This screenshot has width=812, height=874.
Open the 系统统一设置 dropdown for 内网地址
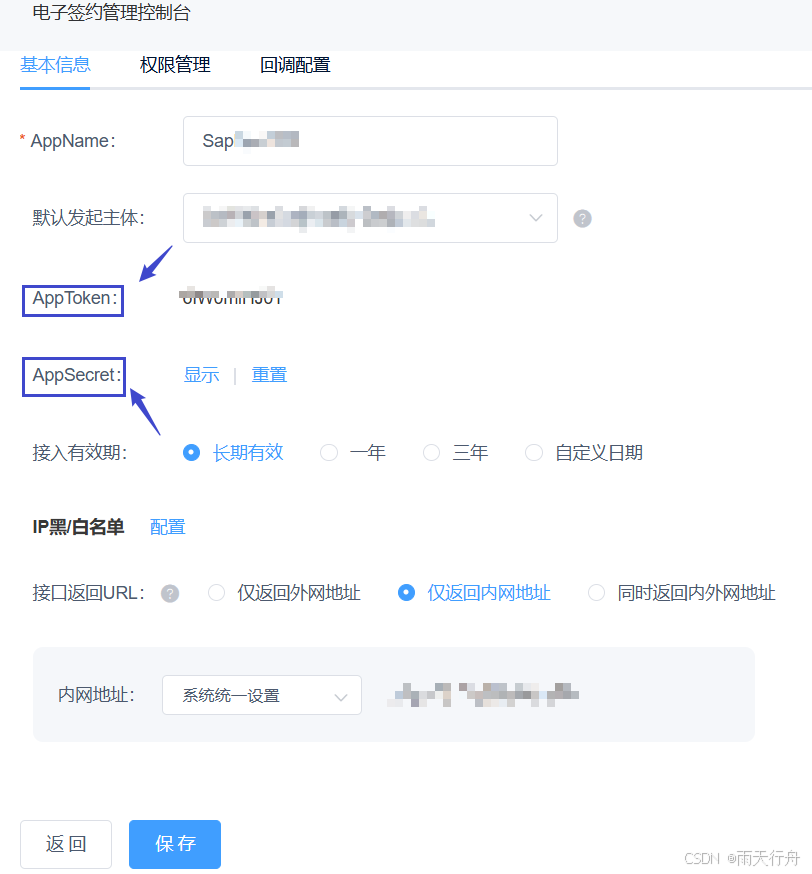(x=261, y=695)
